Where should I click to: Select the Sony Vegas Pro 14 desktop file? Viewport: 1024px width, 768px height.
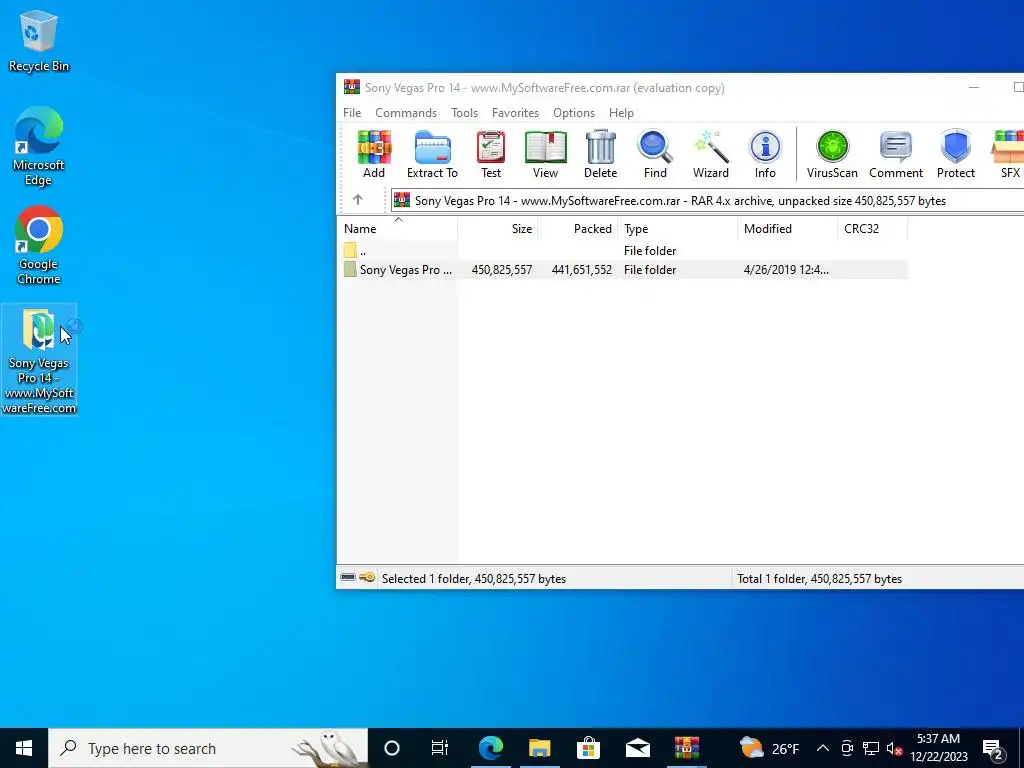39,360
